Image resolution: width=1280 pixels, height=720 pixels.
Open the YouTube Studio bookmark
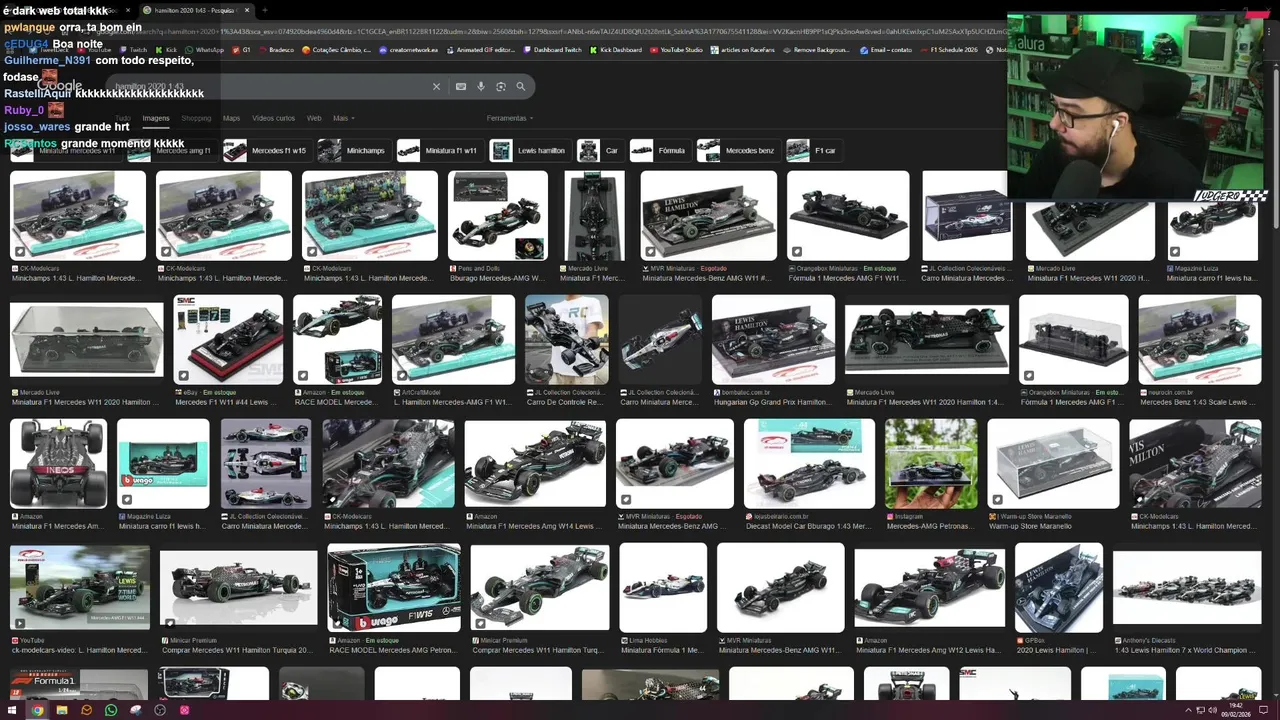[x=676, y=50]
